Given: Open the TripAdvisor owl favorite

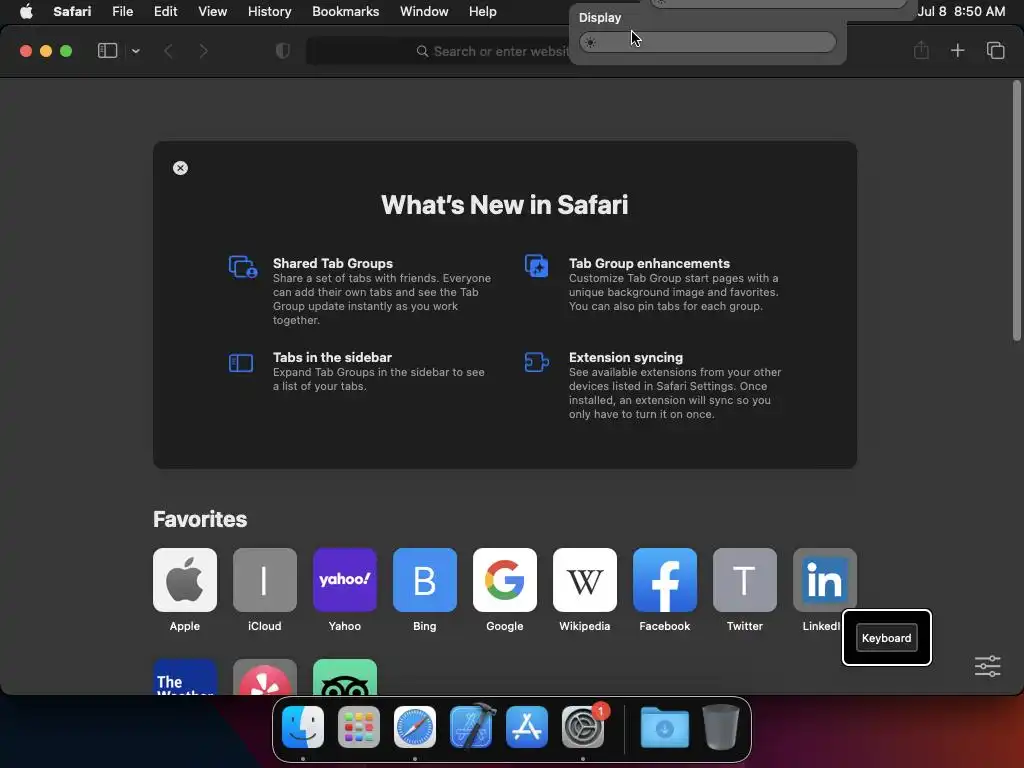Looking at the screenshot, I should [345, 677].
